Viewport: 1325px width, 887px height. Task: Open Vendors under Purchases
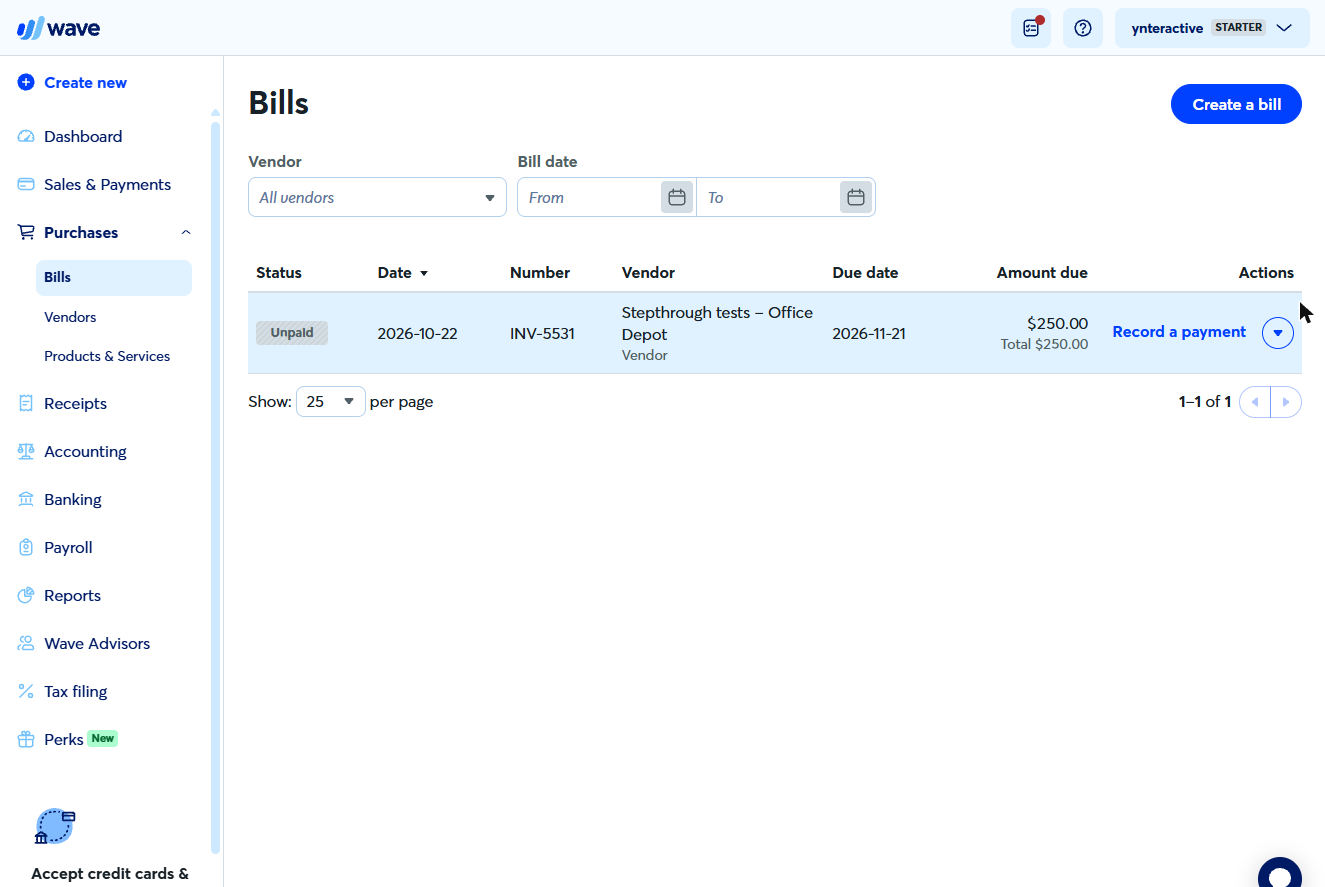tap(70, 317)
